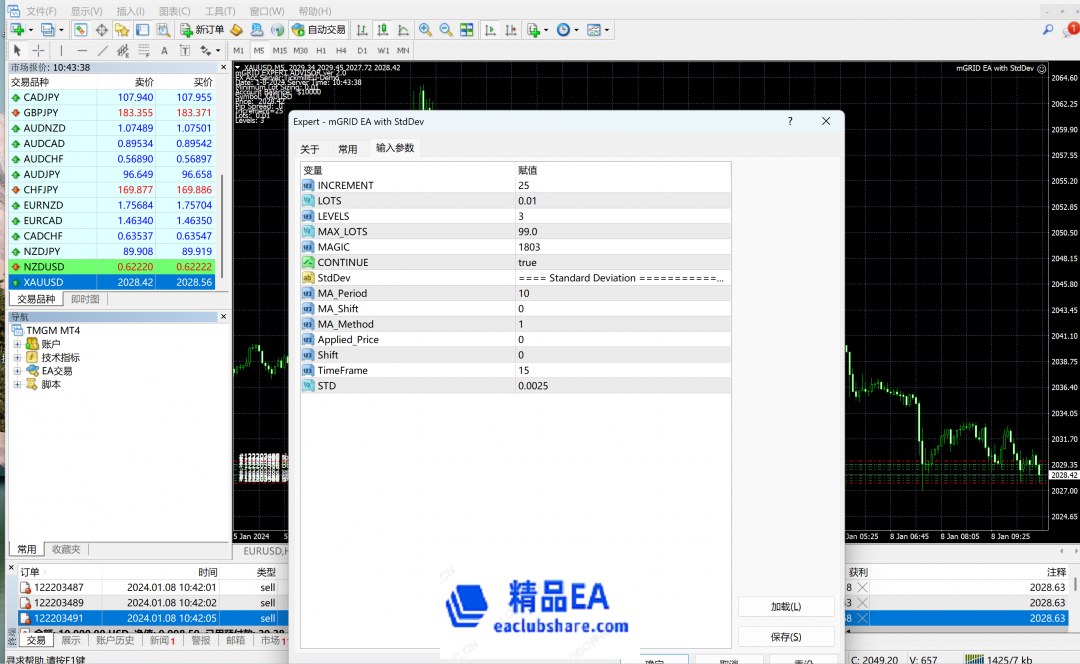Open the 图表(C) menu

click(x=175, y=11)
